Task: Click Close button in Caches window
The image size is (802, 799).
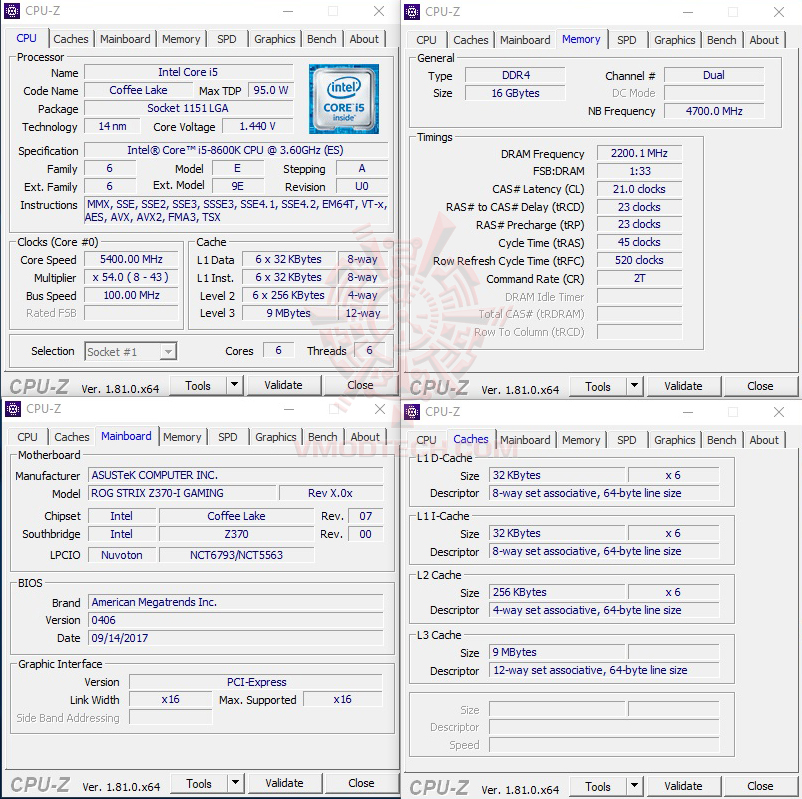Action: (760, 786)
